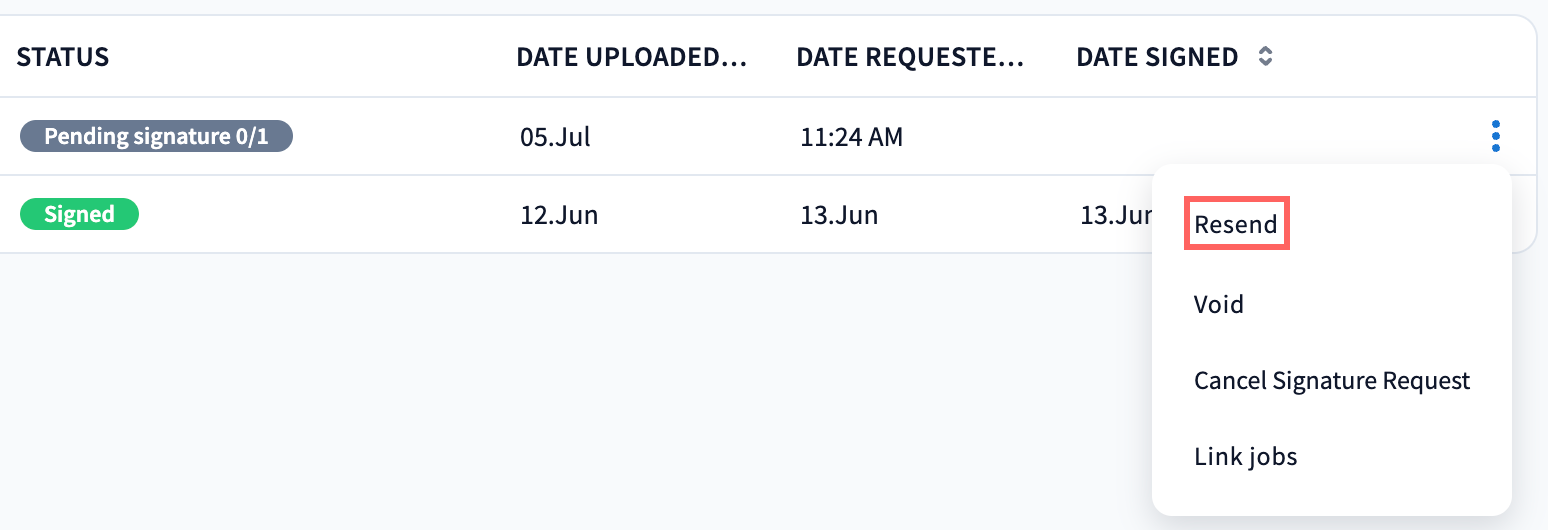Viewport: 1548px width, 530px height.
Task: Click the green Signed status badge
Action: click(x=79, y=214)
